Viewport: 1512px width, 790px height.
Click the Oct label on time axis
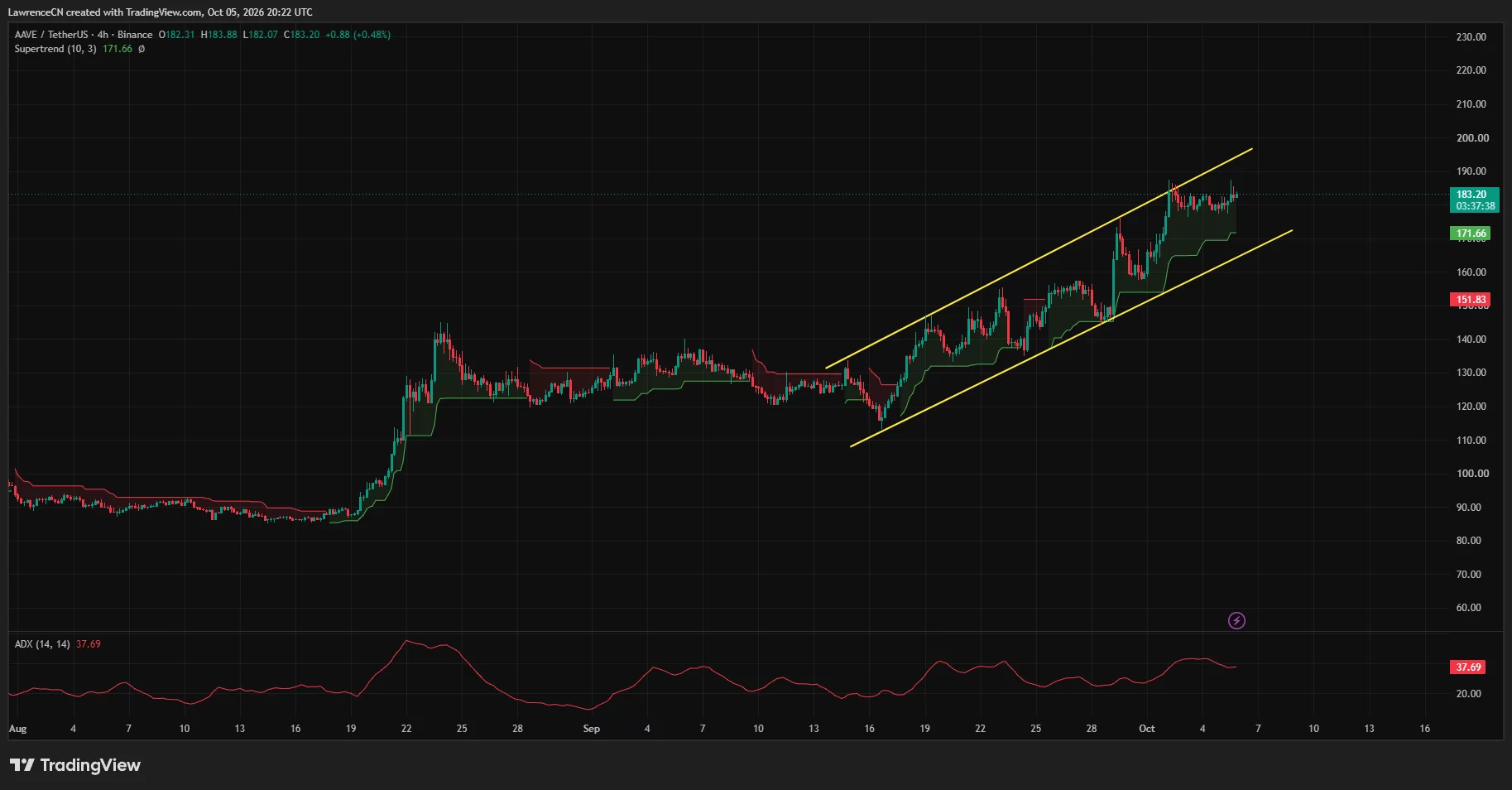tap(1146, 729)
